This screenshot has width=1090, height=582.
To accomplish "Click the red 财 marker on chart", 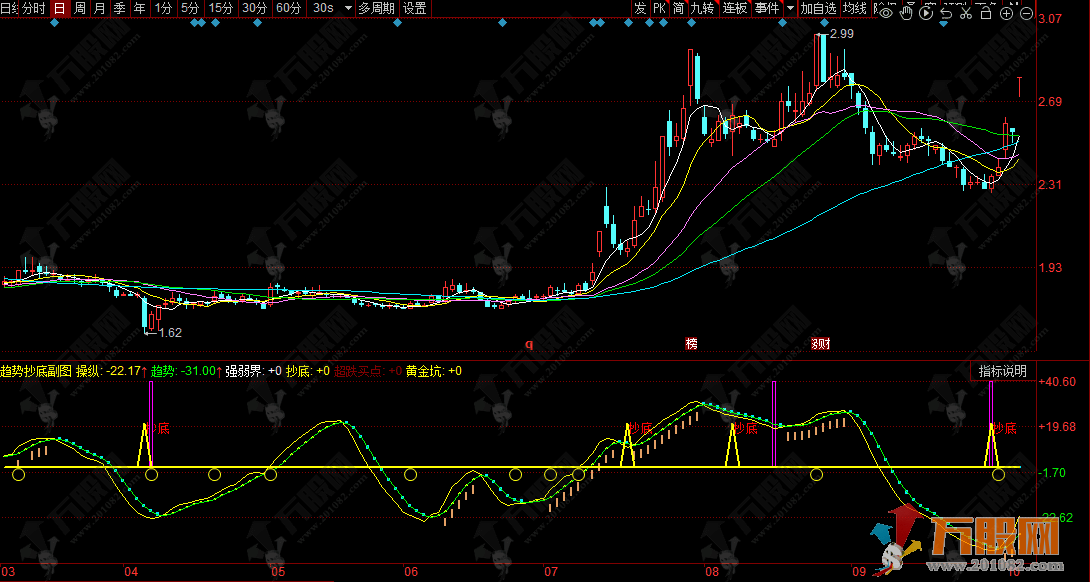I will pyautogui.click(x=820, y=344).
